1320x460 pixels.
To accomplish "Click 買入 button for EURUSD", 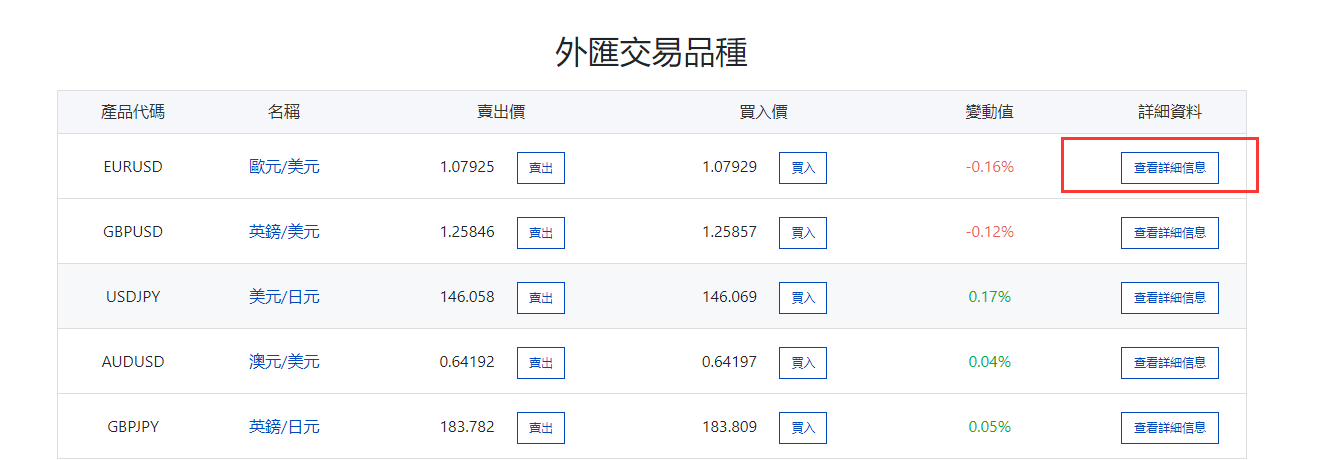I will (802, 168).
